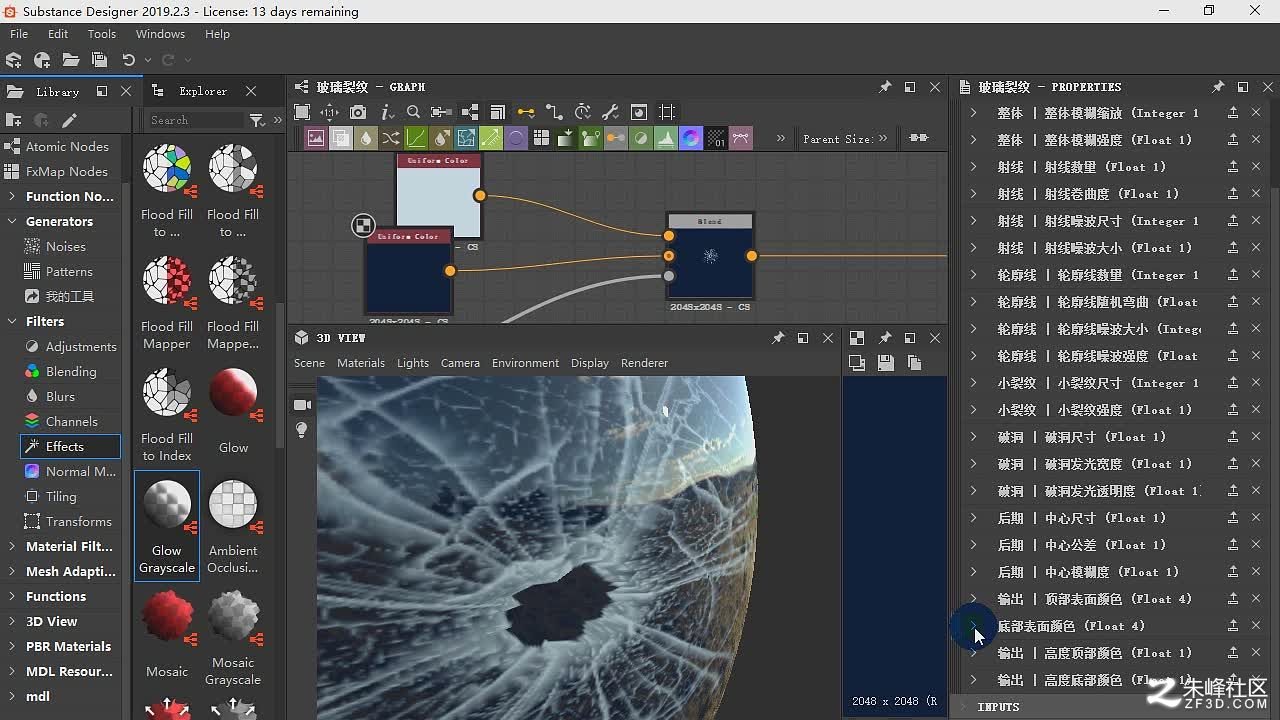Expand hidden node toolbar items chevron
The image size is (1280, 720).
tap(781, 139)
